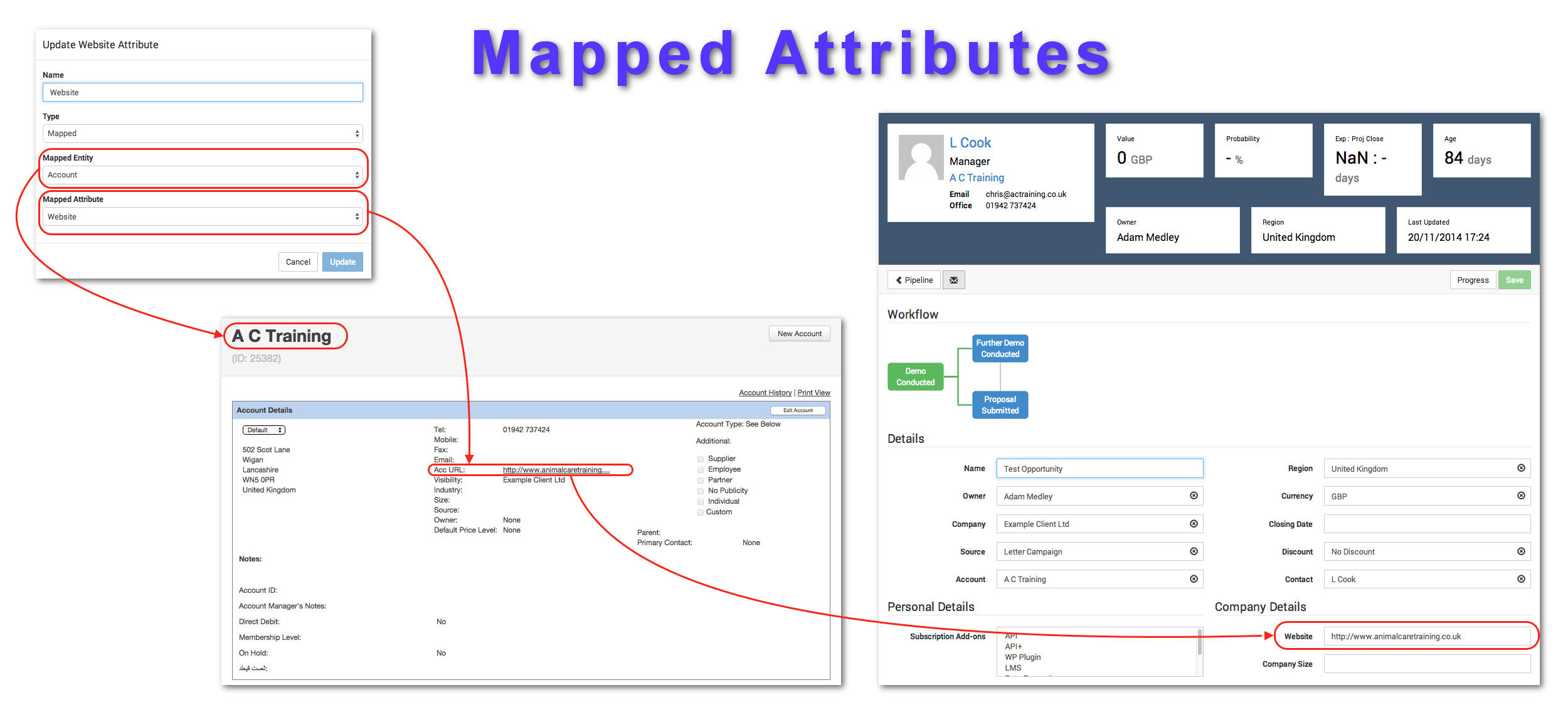Open the Account History link
Screen dimensions: 1568x712
[x=765, y=393]
